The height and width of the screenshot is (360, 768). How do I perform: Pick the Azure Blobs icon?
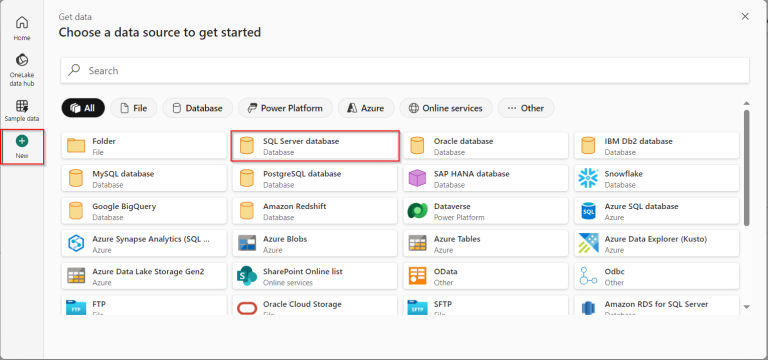[x=247, y=243]
